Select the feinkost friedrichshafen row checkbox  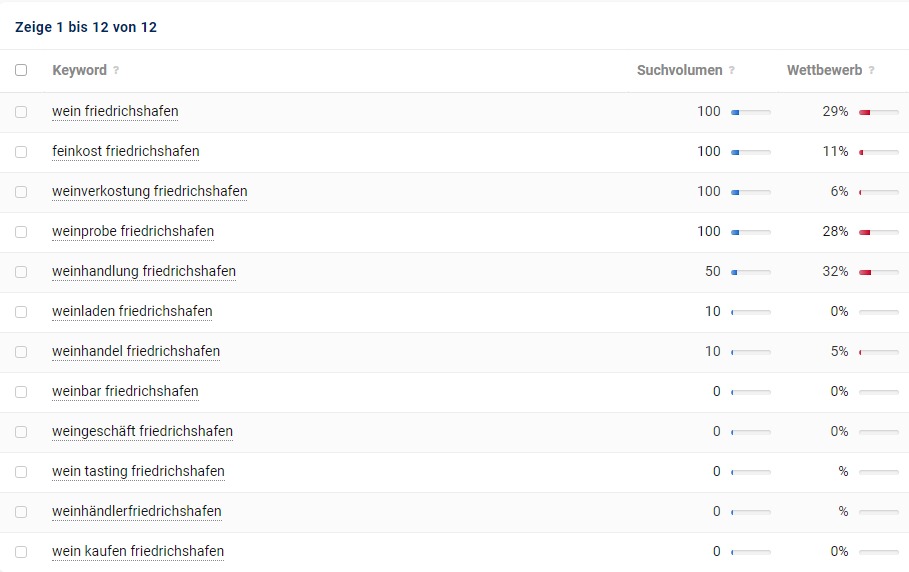click(x=21, y=152)
